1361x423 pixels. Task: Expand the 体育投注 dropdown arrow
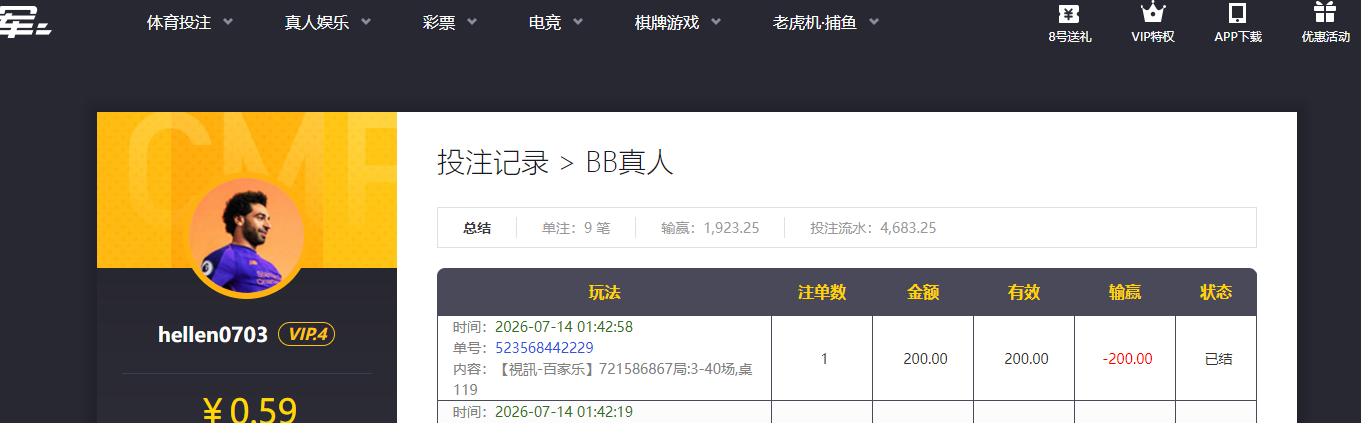coord(228,22)
